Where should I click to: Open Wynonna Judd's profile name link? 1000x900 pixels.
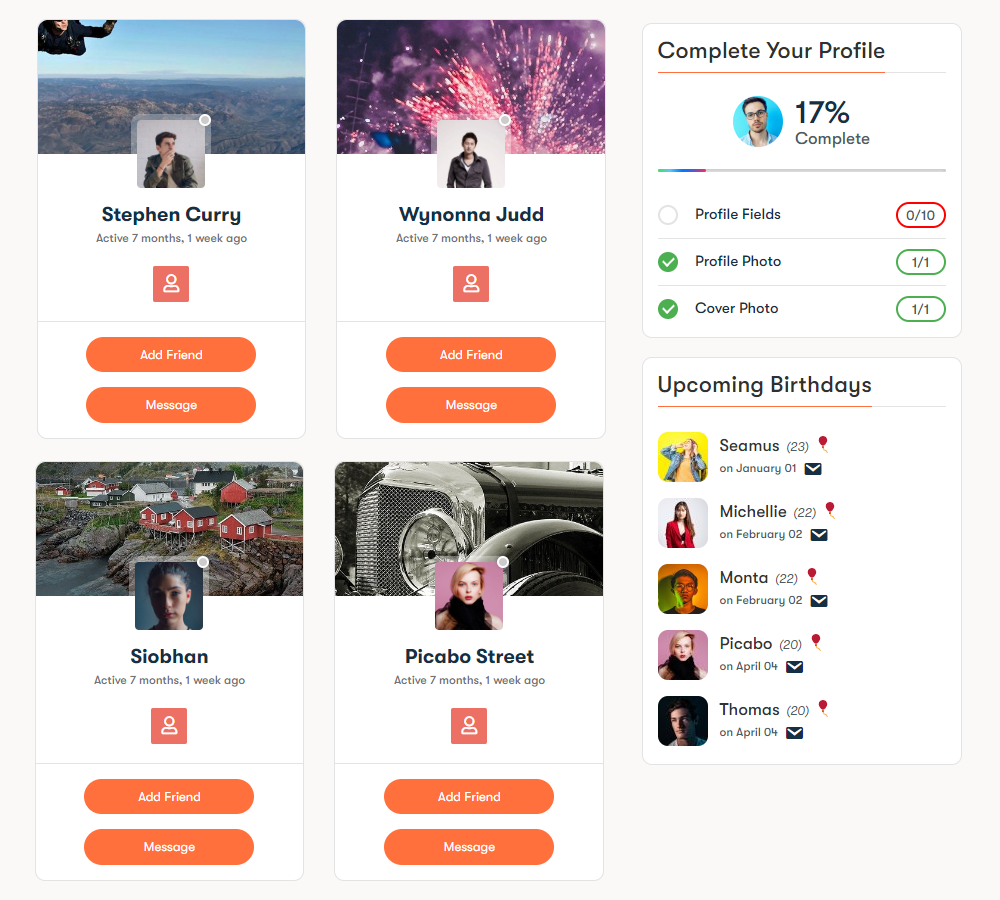click(471, 214)
